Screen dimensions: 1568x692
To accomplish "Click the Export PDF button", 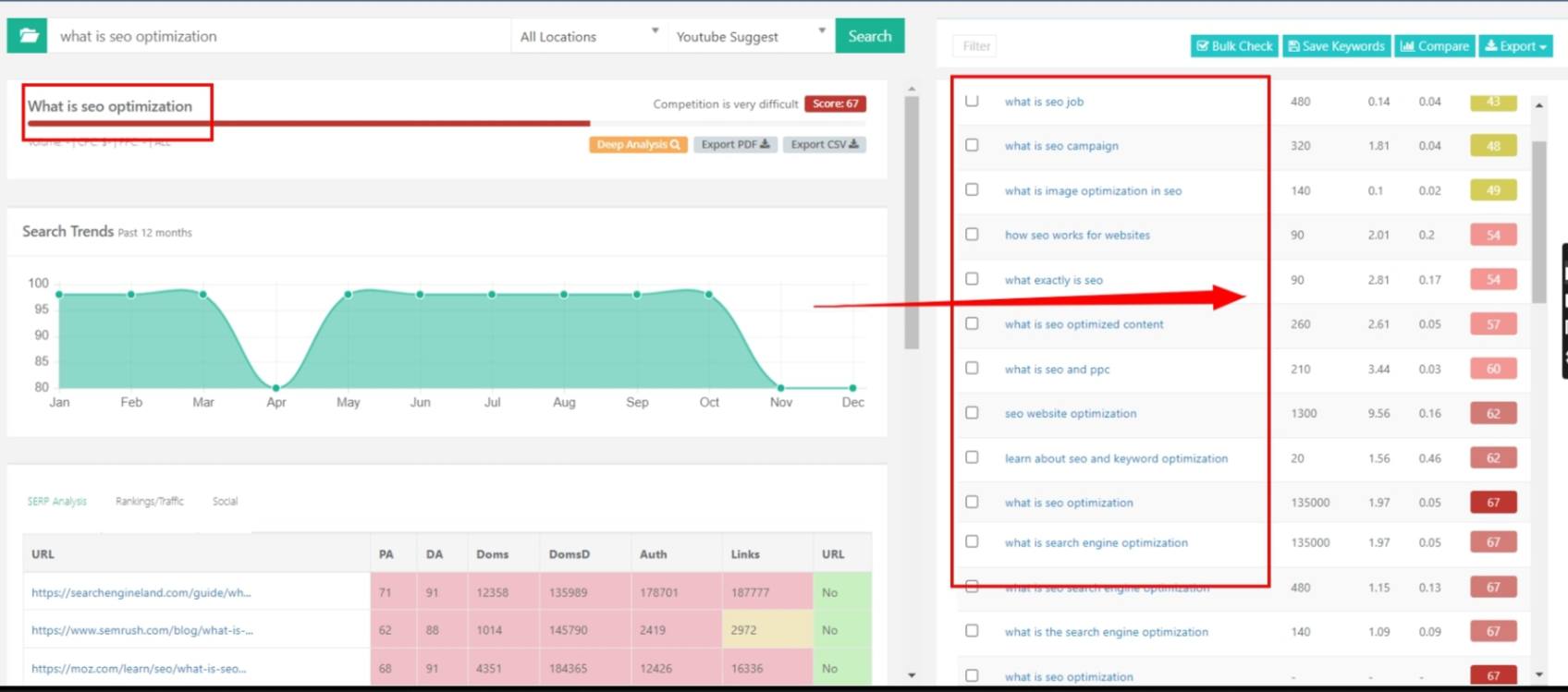I will click(735, 144).
